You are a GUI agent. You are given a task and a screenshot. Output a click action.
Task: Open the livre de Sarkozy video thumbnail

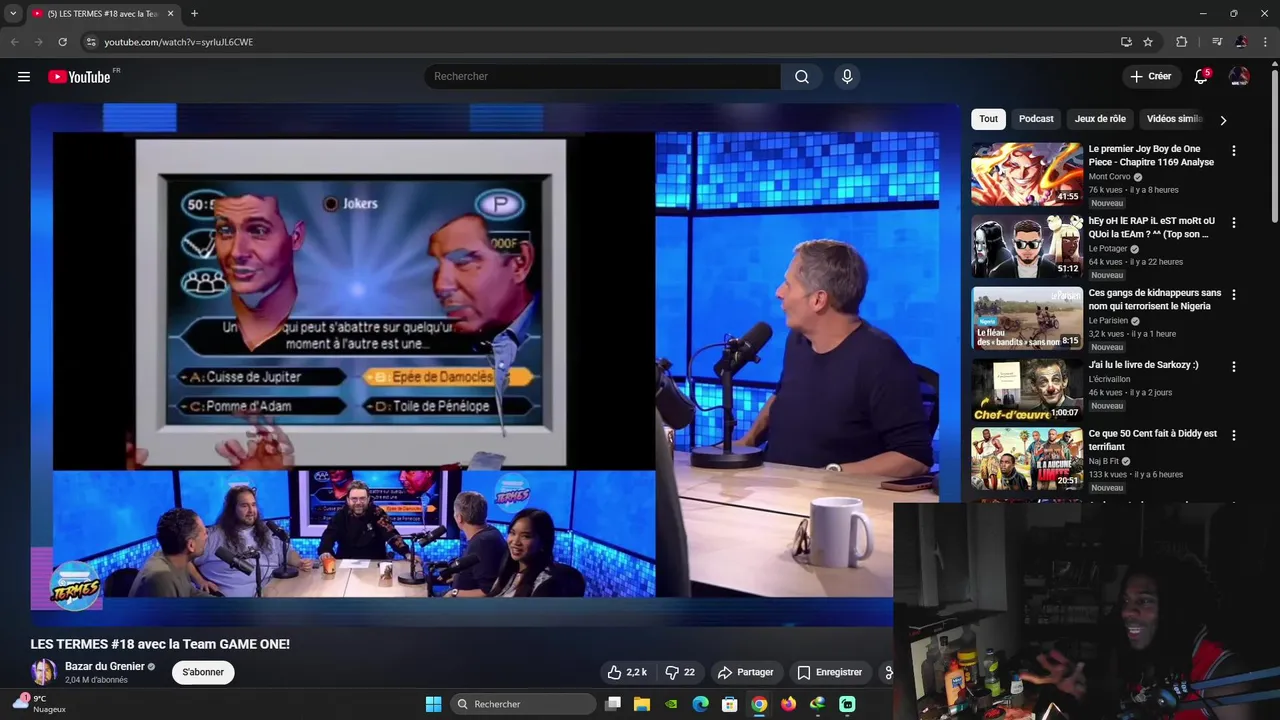[1027, 390]
